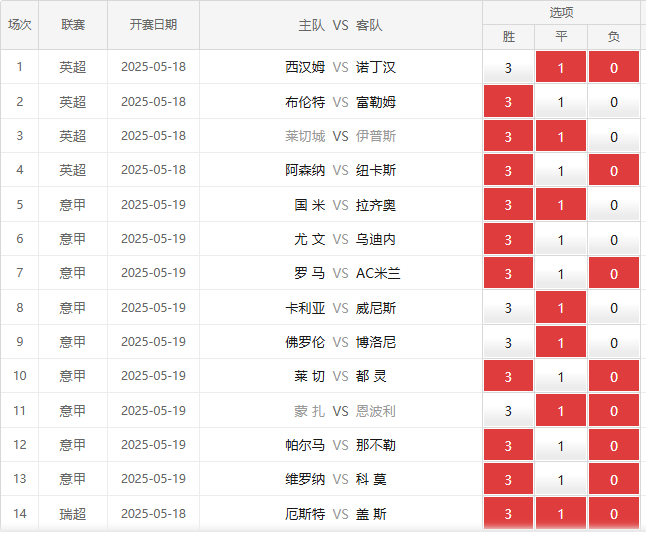
Task: Pick draw (1) for 尤文 VS 乌迪内
Action: tap(561, 239)
